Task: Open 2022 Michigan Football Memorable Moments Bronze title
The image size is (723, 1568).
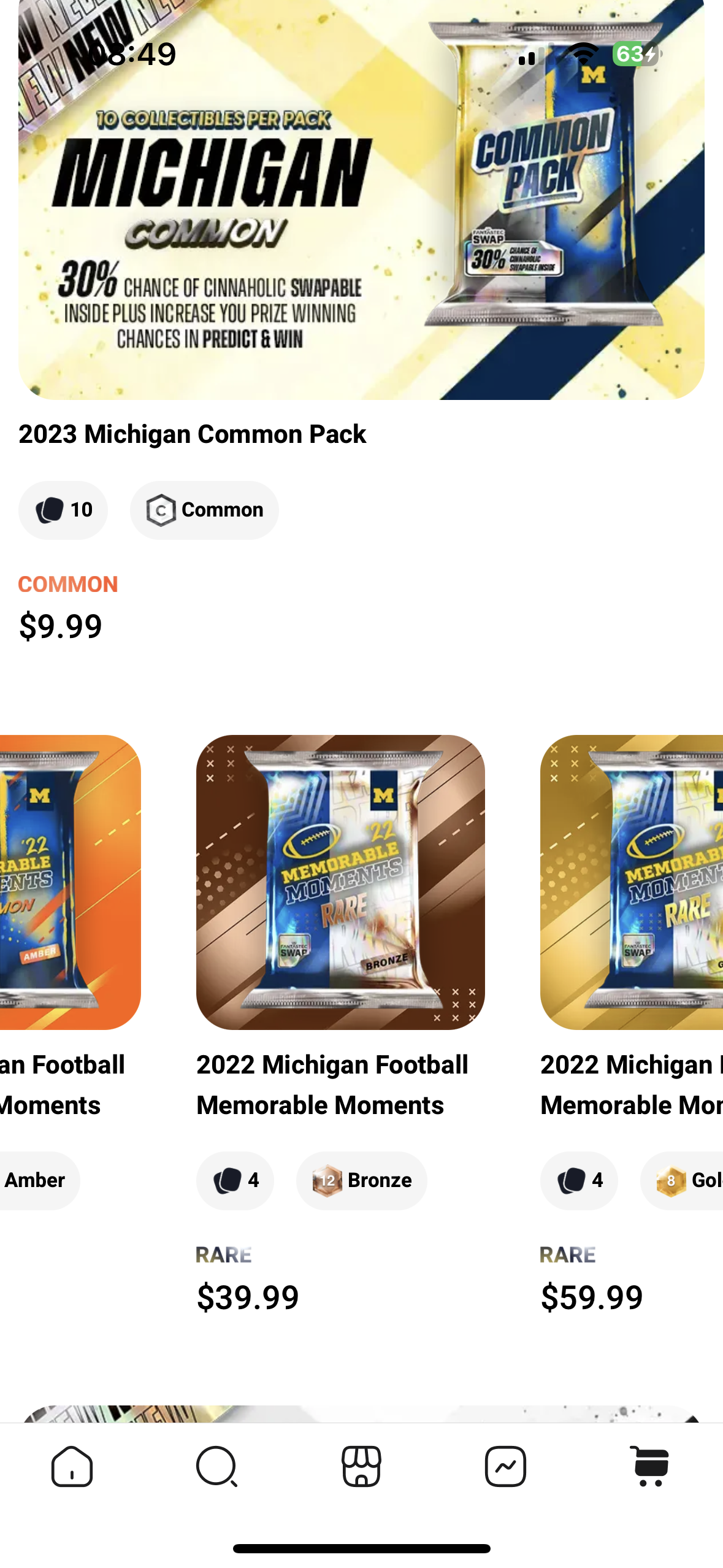Action: 332,1085
